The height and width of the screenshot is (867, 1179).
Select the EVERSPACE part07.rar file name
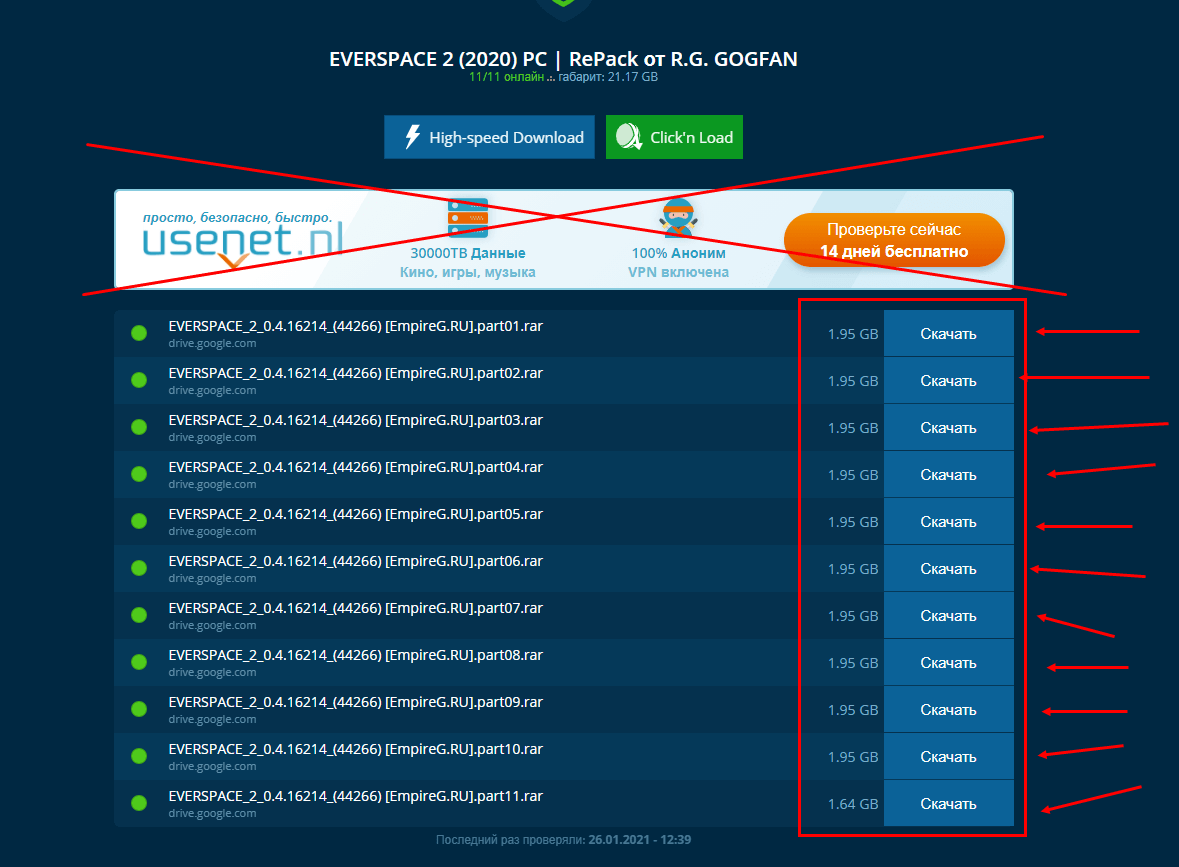(355, 608)
